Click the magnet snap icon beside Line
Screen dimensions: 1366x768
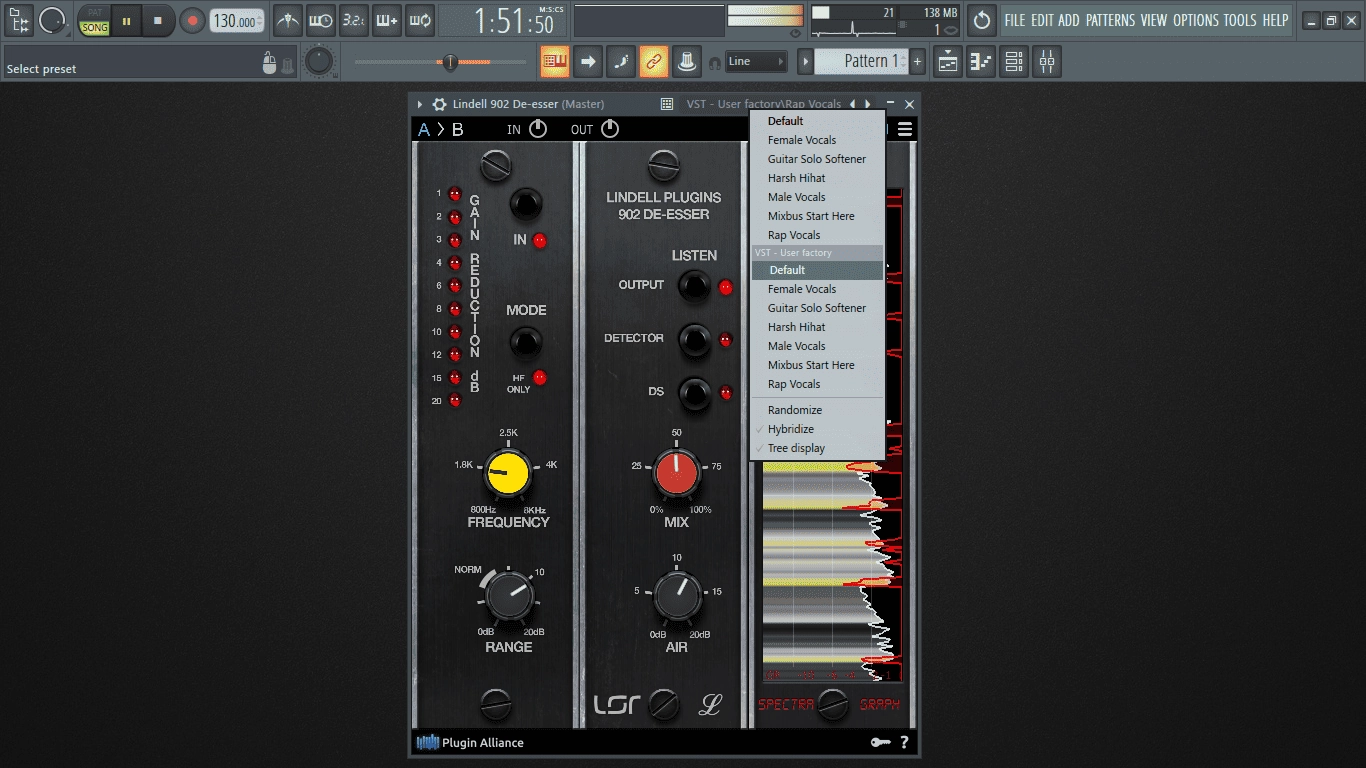point(714,62)
